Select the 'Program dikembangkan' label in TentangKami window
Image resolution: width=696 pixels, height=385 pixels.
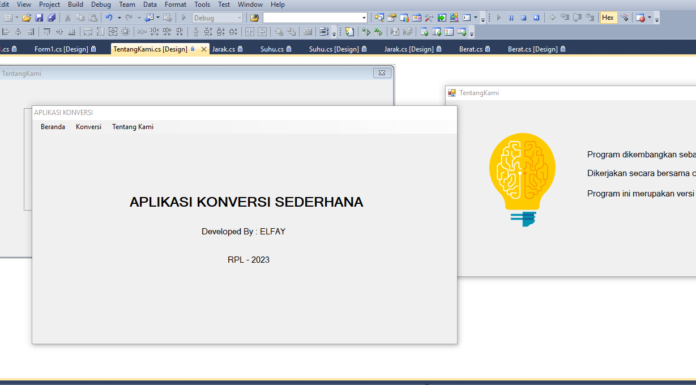tap(641, 155)
